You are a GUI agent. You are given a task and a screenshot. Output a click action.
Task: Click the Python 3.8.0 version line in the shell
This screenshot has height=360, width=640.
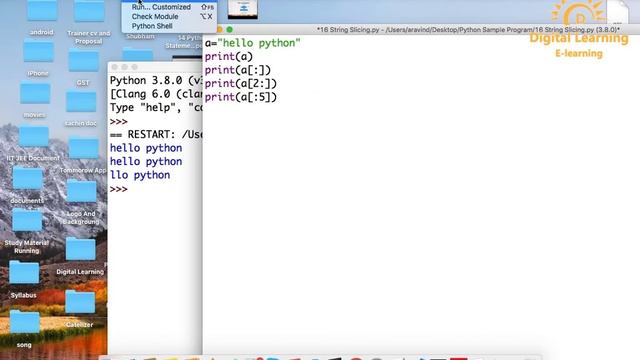point(156,80)
